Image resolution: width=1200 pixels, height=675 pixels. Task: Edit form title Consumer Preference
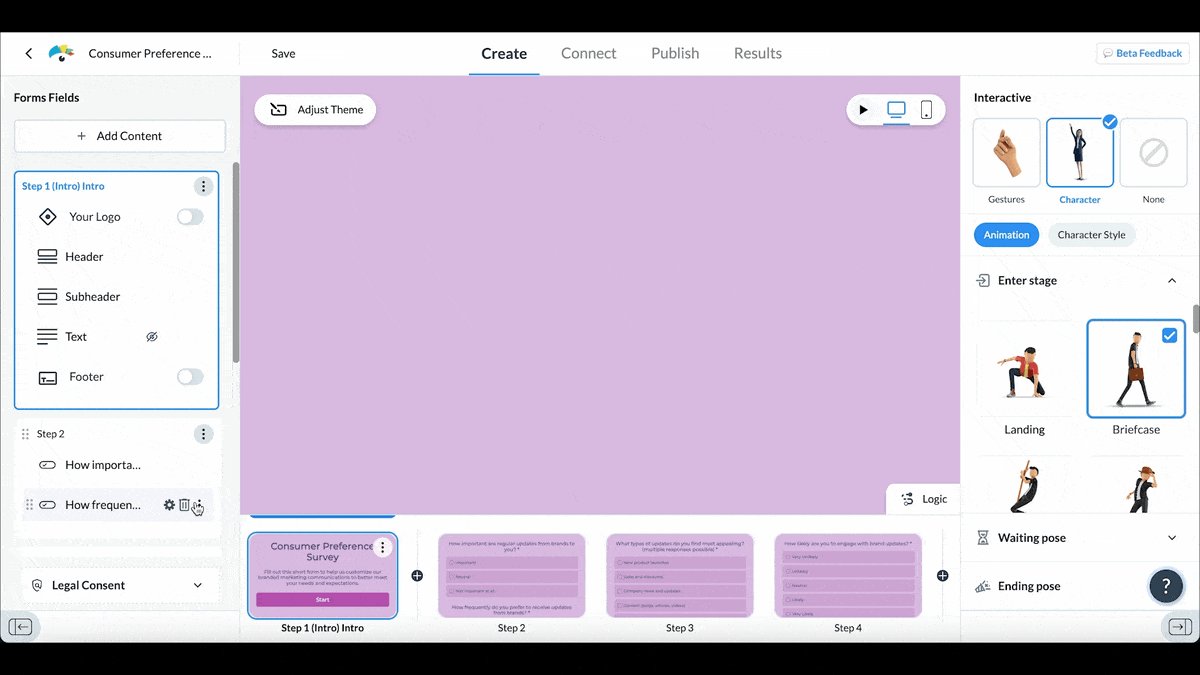tap(150, 54)
